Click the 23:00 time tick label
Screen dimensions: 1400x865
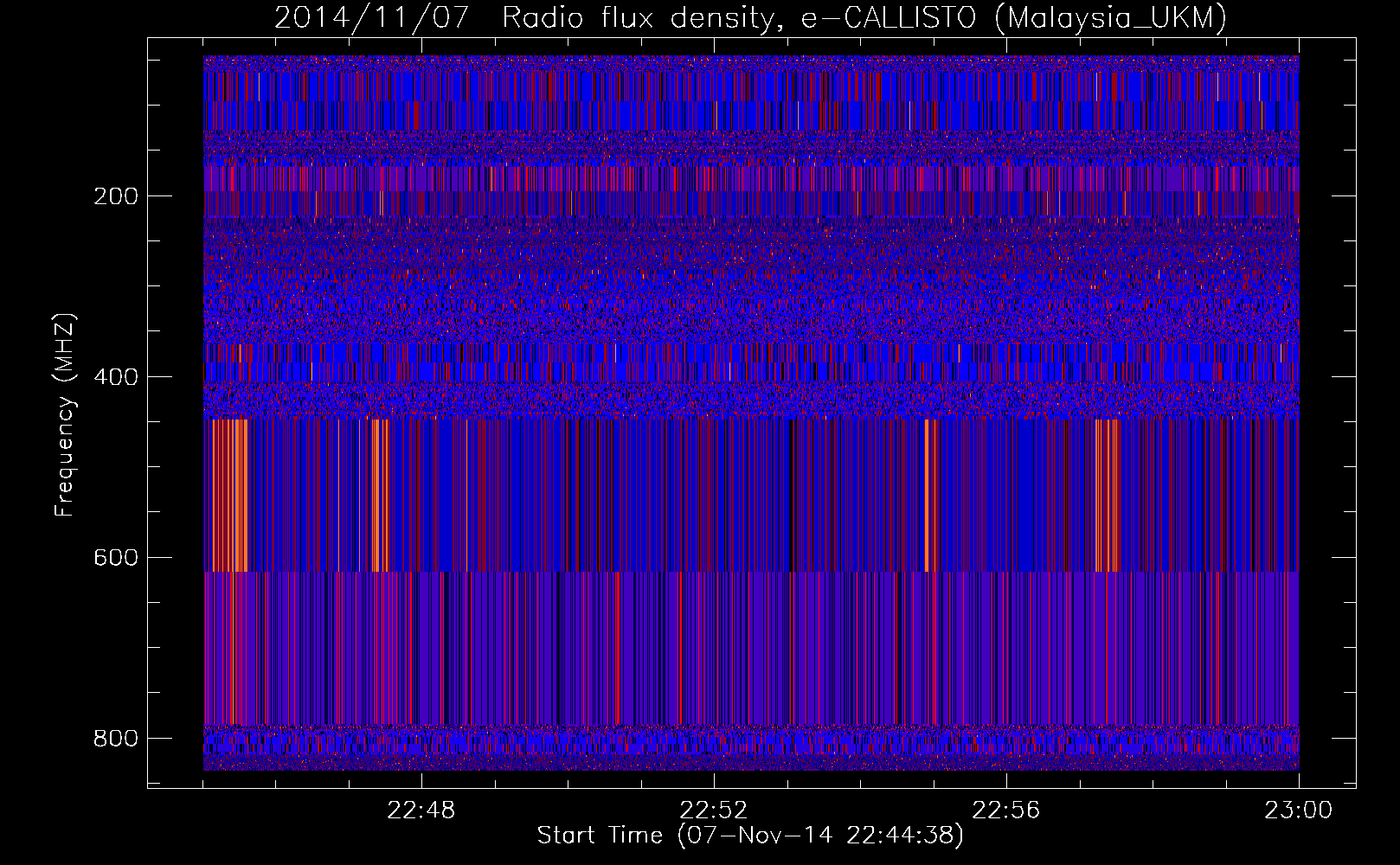1299,811
